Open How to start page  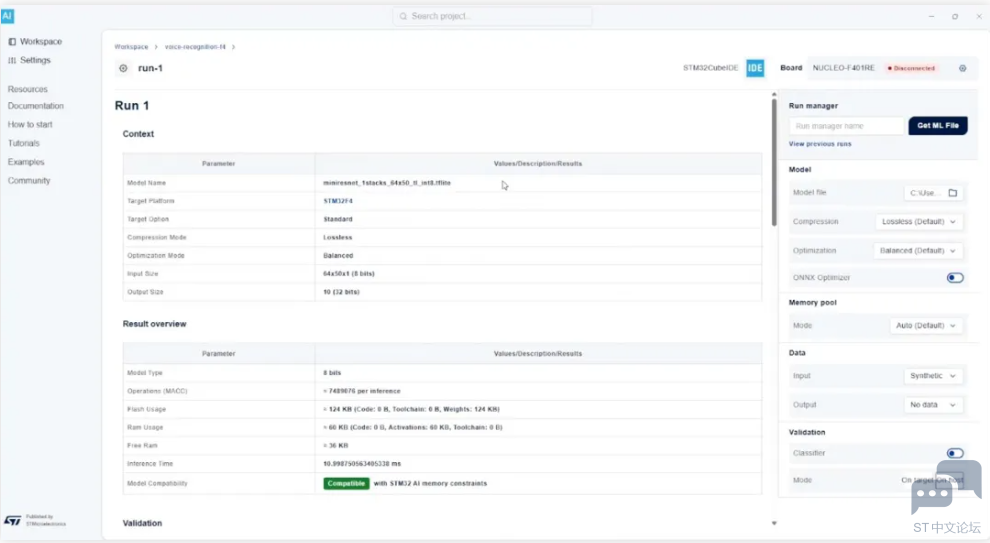(x=30, y=124)
